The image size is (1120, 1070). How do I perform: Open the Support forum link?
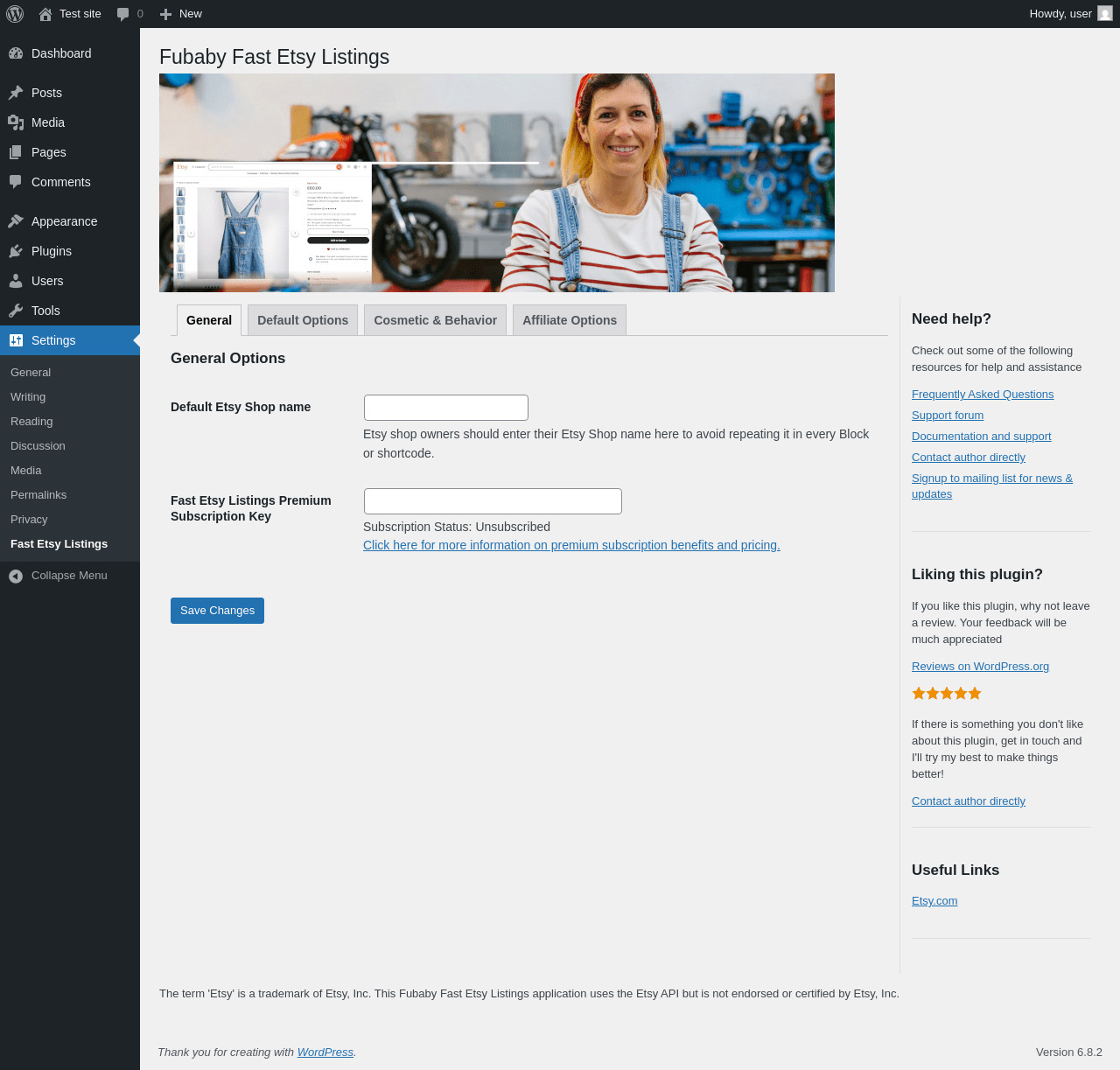click(948, 416)
